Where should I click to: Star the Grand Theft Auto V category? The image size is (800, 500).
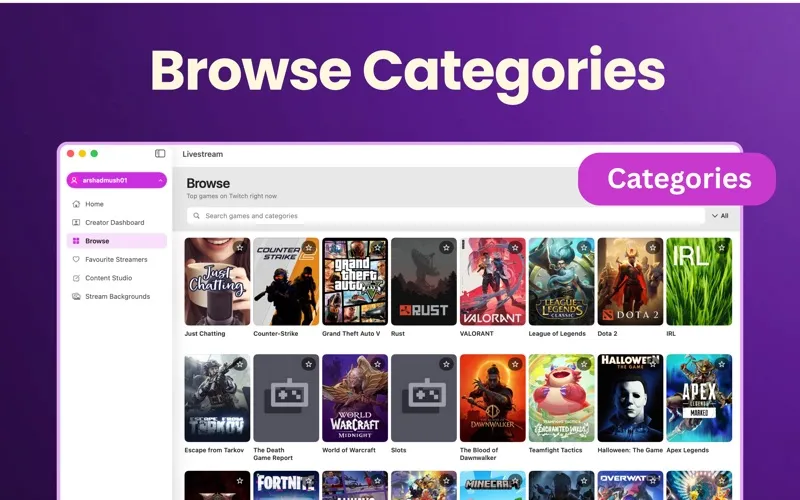pyautogui.click(x=378, y=247)
